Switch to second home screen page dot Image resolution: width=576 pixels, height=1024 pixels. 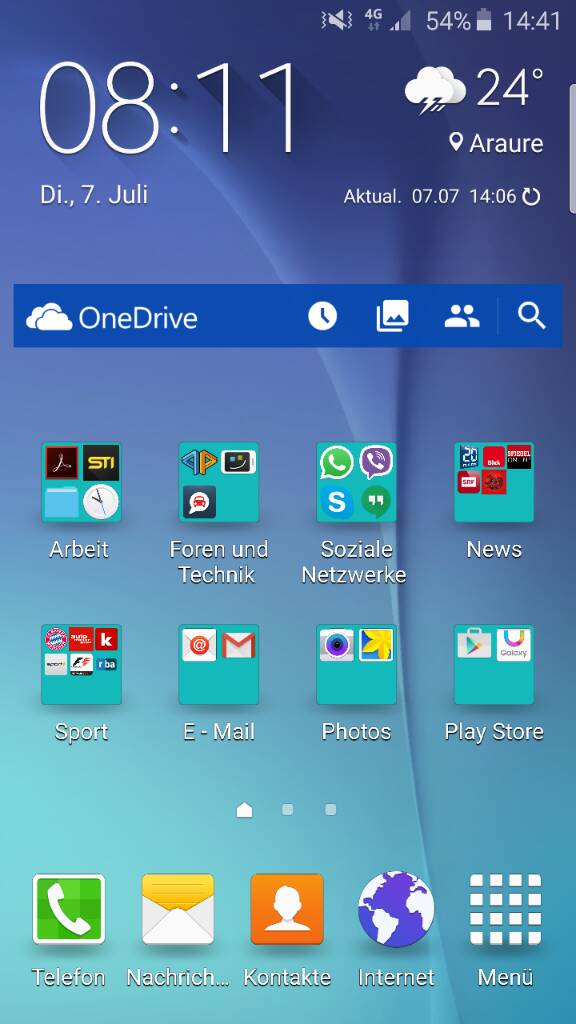287,810
